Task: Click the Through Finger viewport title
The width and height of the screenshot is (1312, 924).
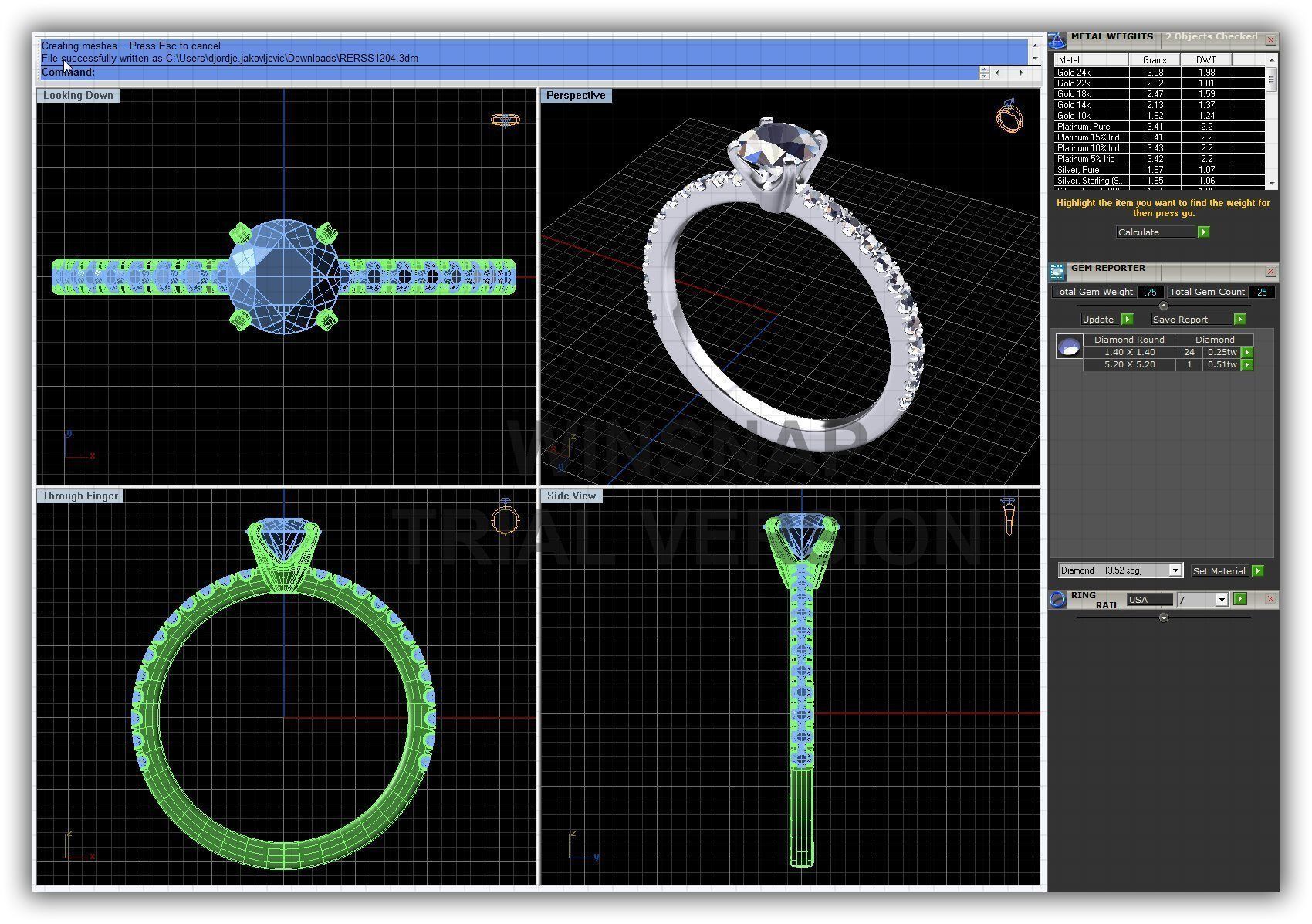Action: 80,496
